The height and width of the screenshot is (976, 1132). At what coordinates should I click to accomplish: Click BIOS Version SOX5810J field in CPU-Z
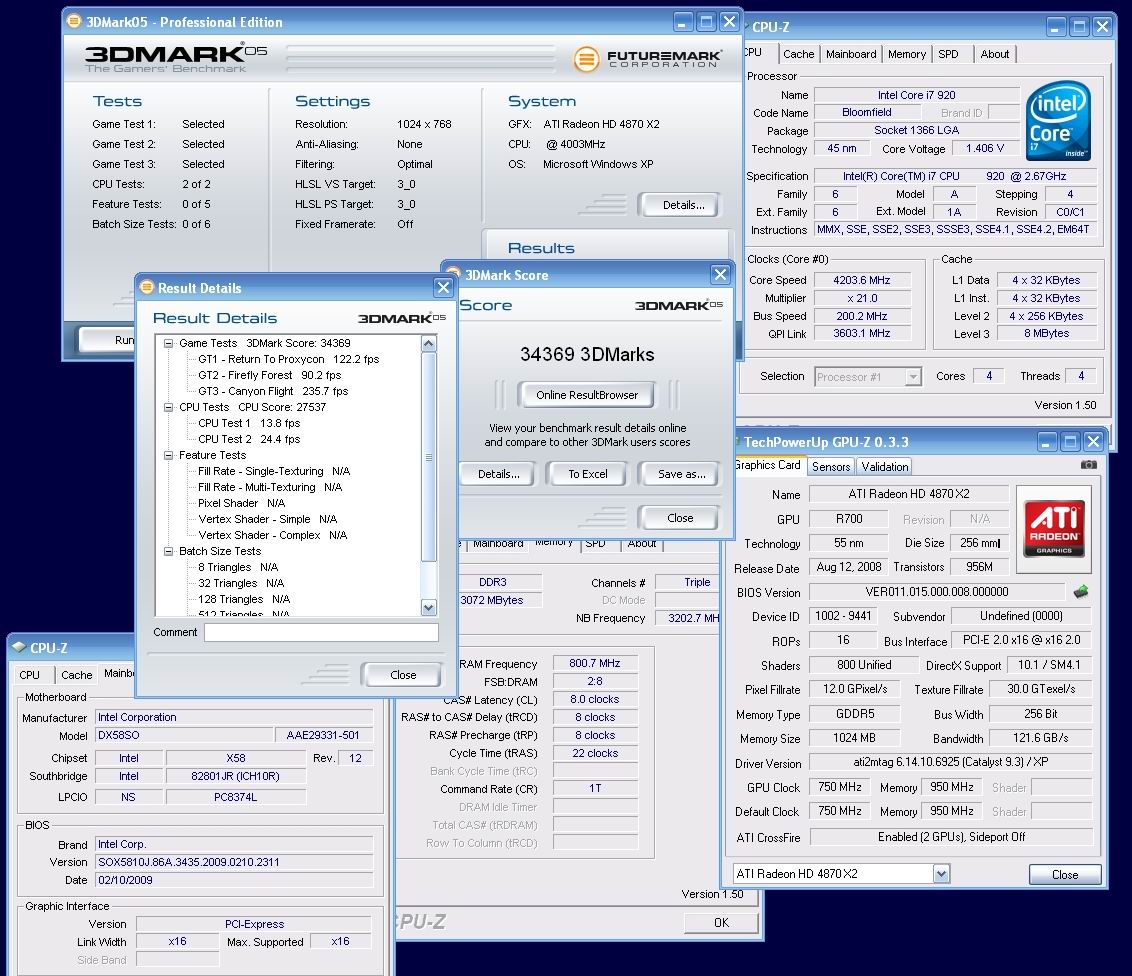[x=234, y=862]
